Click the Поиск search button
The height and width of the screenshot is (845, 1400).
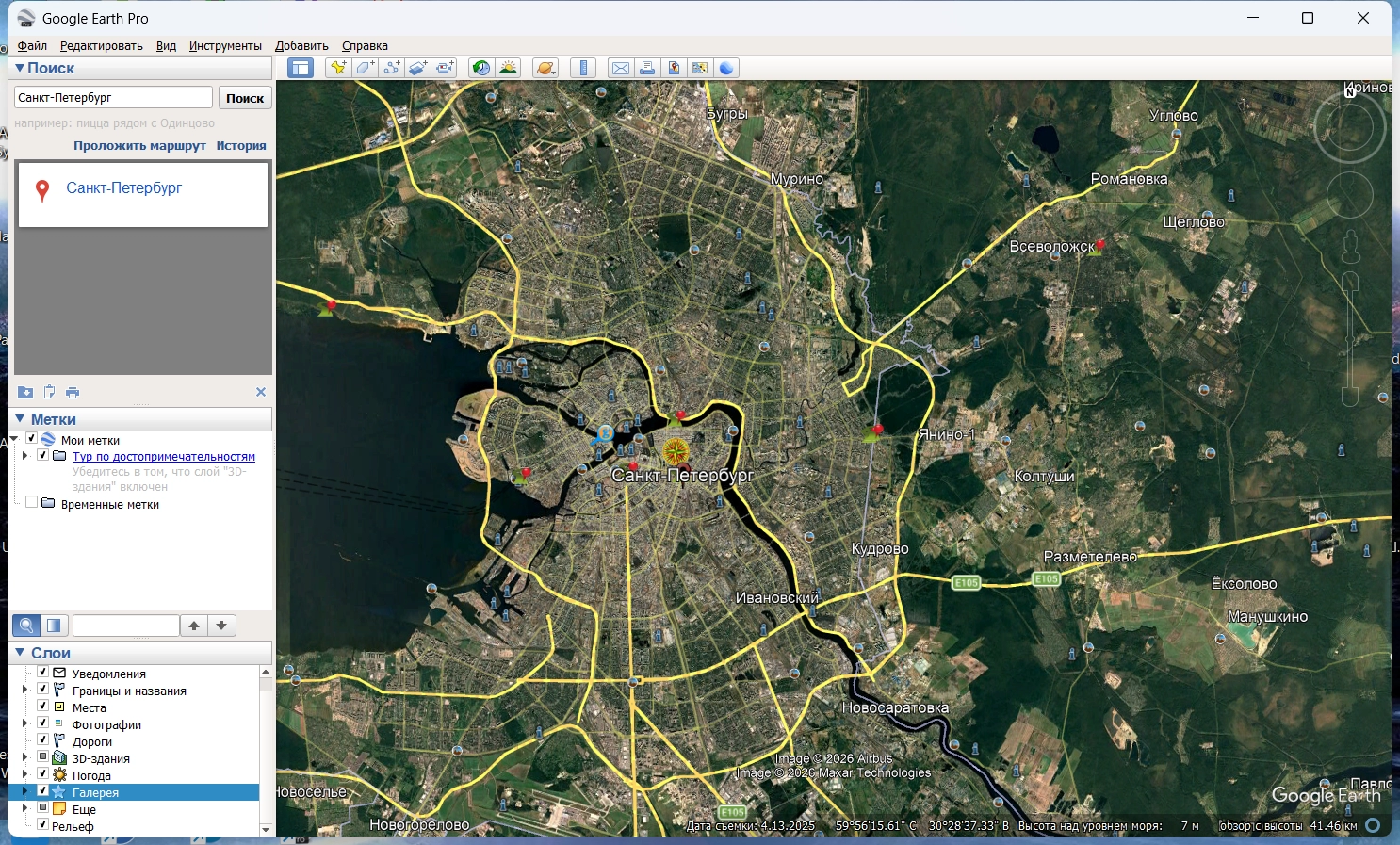[x=245, y=98]
